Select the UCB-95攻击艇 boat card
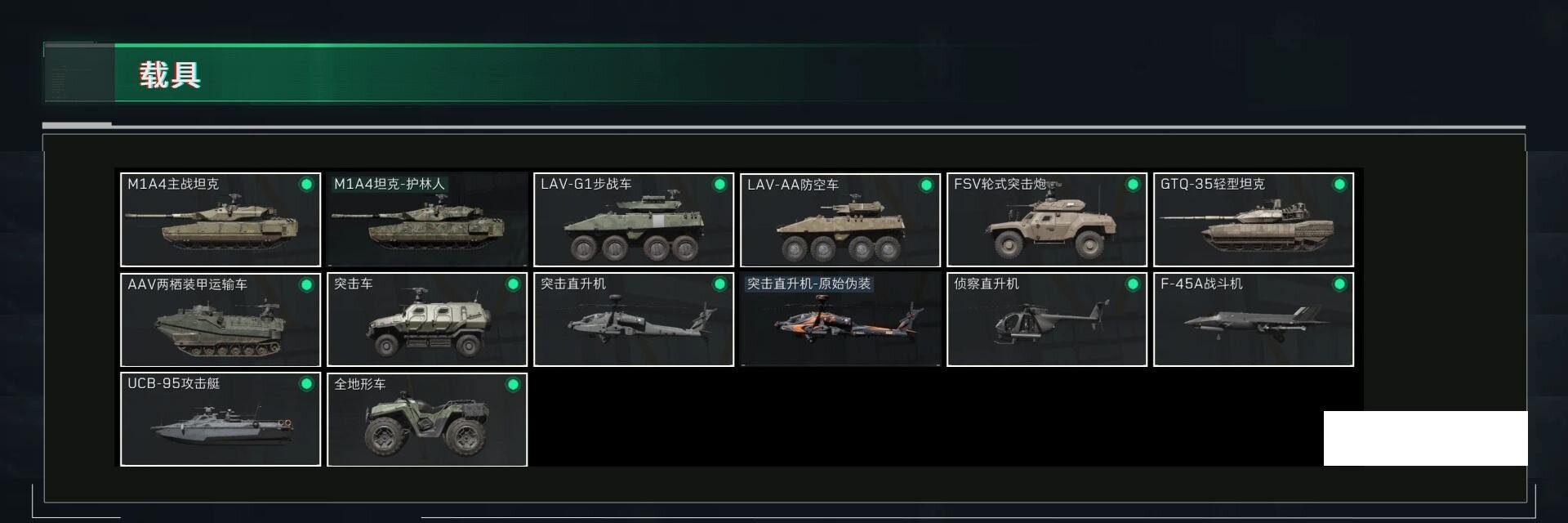The image size is (1568, 523). tap(220, 419)
